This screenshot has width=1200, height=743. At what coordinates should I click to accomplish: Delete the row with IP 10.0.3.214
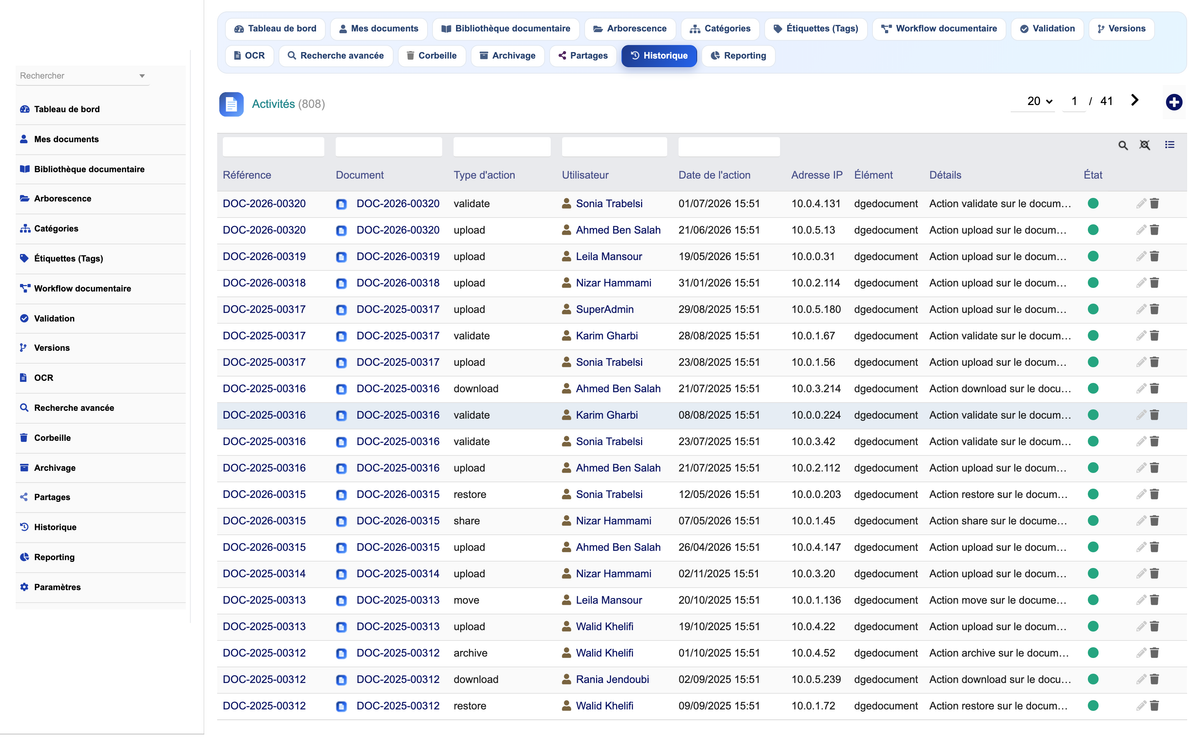(1154, 389)
